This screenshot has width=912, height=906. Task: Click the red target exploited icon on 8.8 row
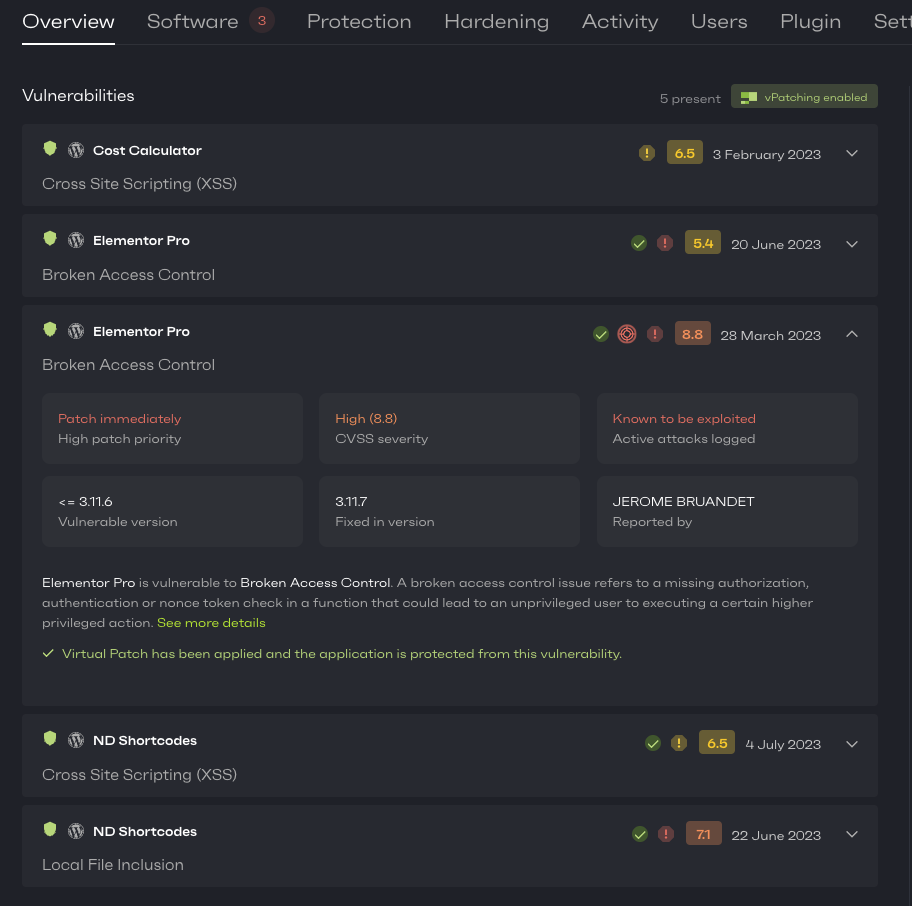(627, 335)
